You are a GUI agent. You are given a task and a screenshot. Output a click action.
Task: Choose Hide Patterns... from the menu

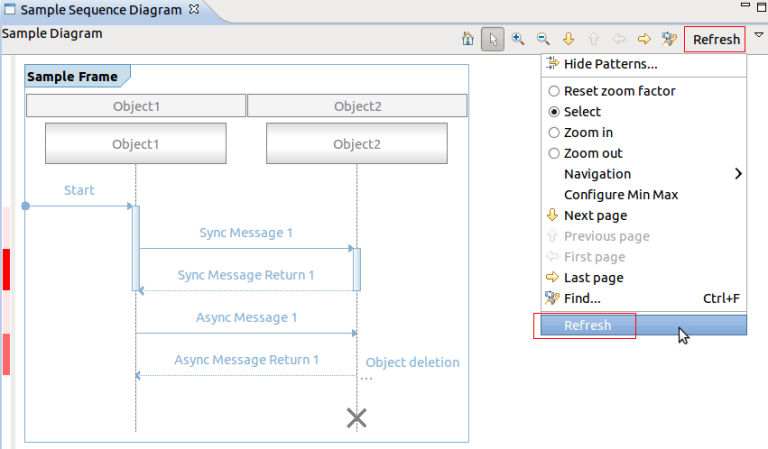click(610, 64)
